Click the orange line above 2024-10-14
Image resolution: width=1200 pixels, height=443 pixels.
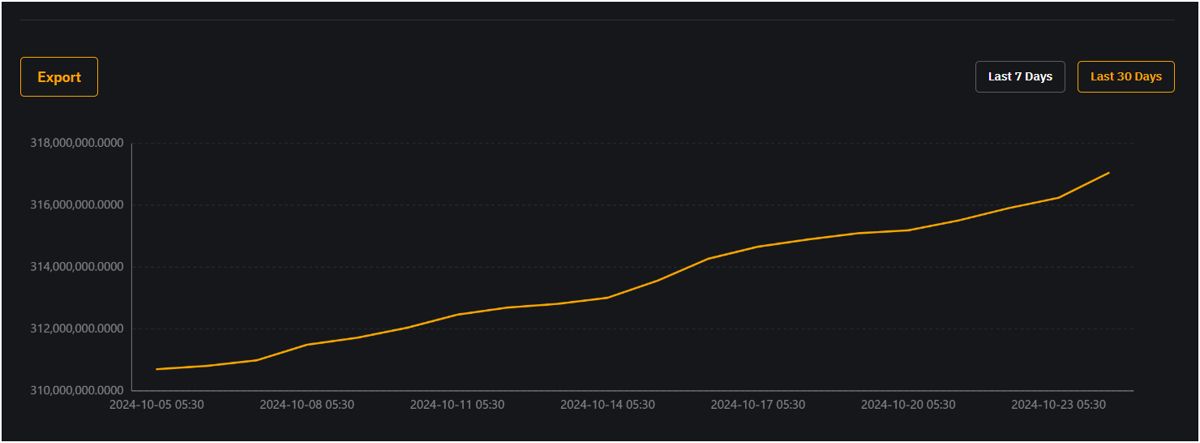click(608, 297)
